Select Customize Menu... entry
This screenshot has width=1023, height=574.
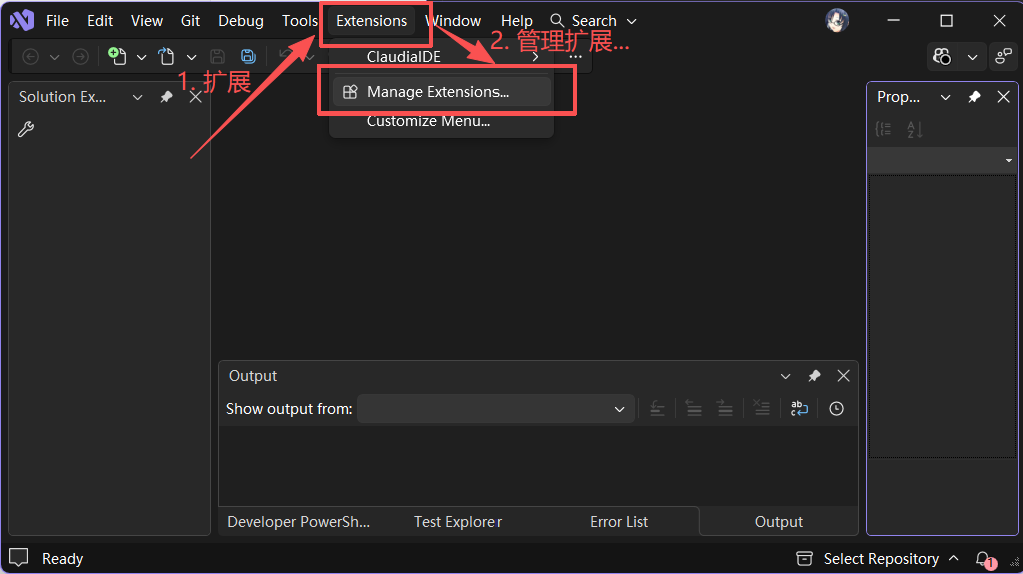click(x=442, y=121)
